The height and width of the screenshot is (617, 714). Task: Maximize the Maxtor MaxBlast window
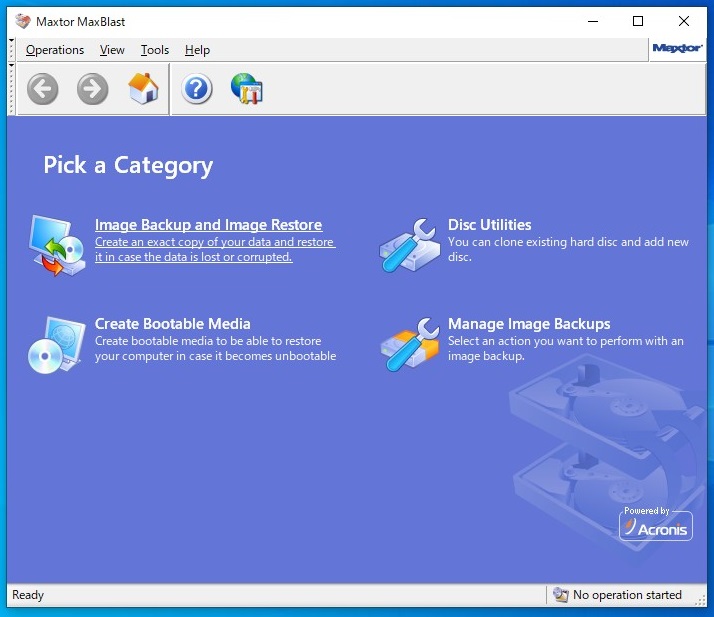coord(638,21)
